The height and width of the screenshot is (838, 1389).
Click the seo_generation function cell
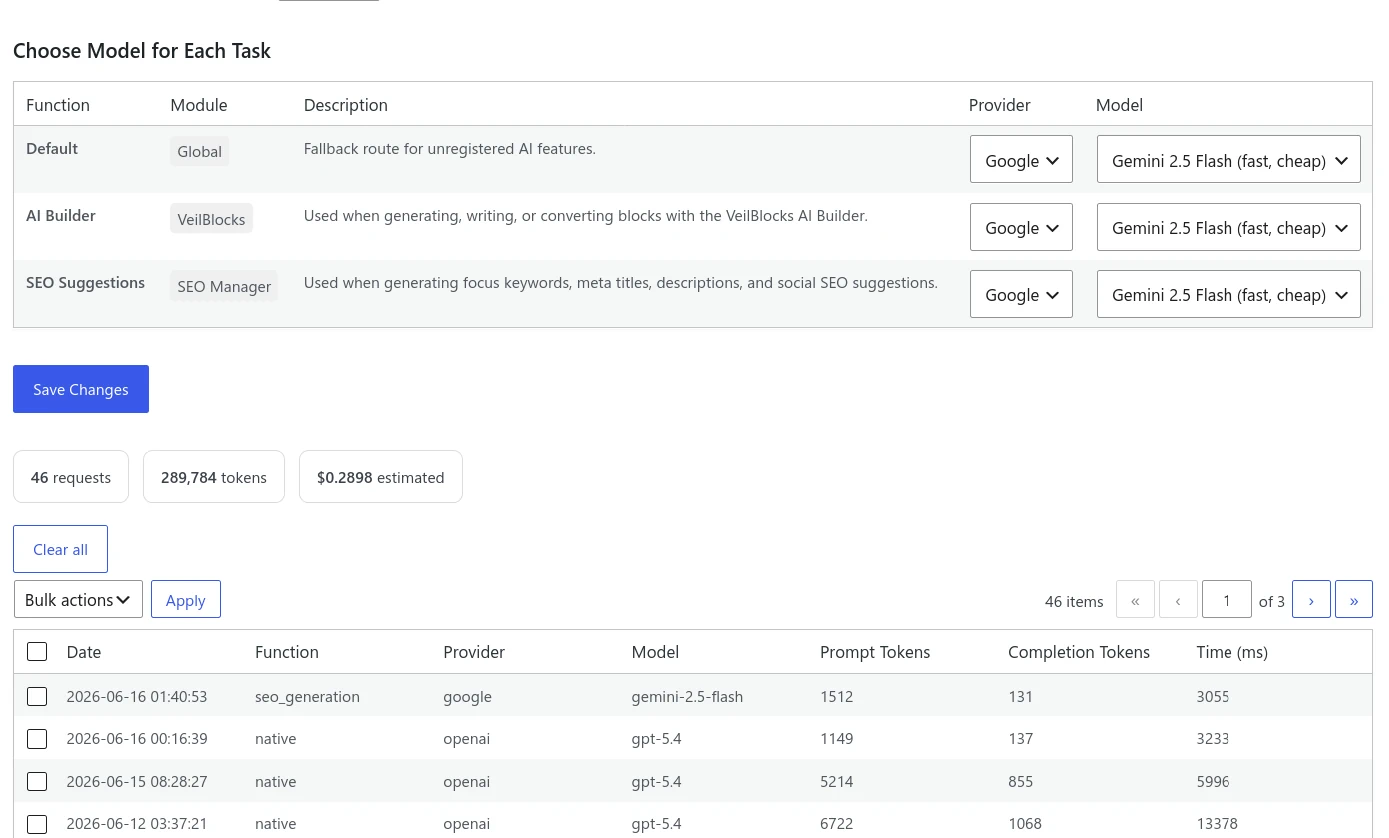(x=307, y=696)
